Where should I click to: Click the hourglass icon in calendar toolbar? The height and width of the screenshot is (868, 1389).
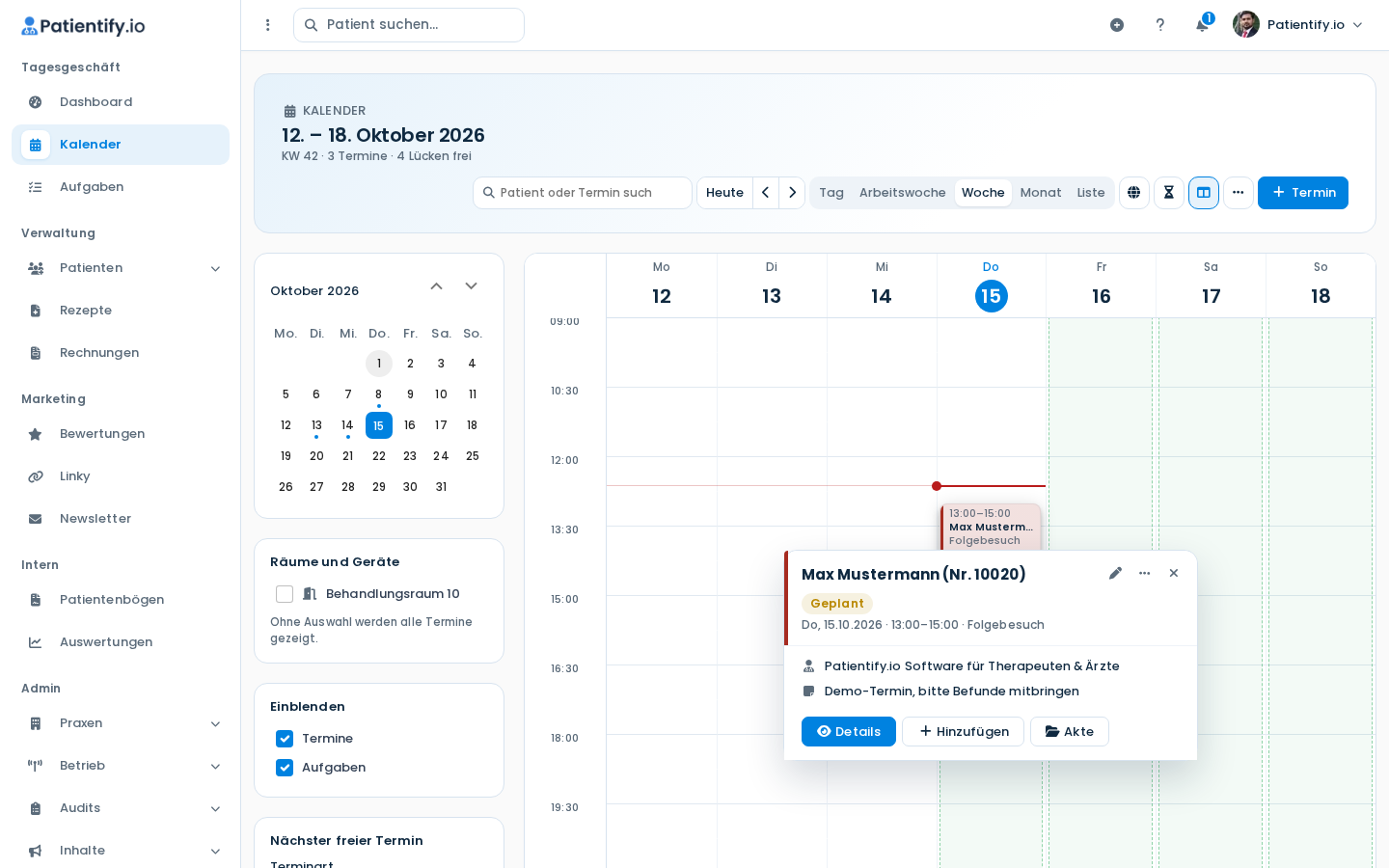pyautogui.click(x=1169, y=193)
